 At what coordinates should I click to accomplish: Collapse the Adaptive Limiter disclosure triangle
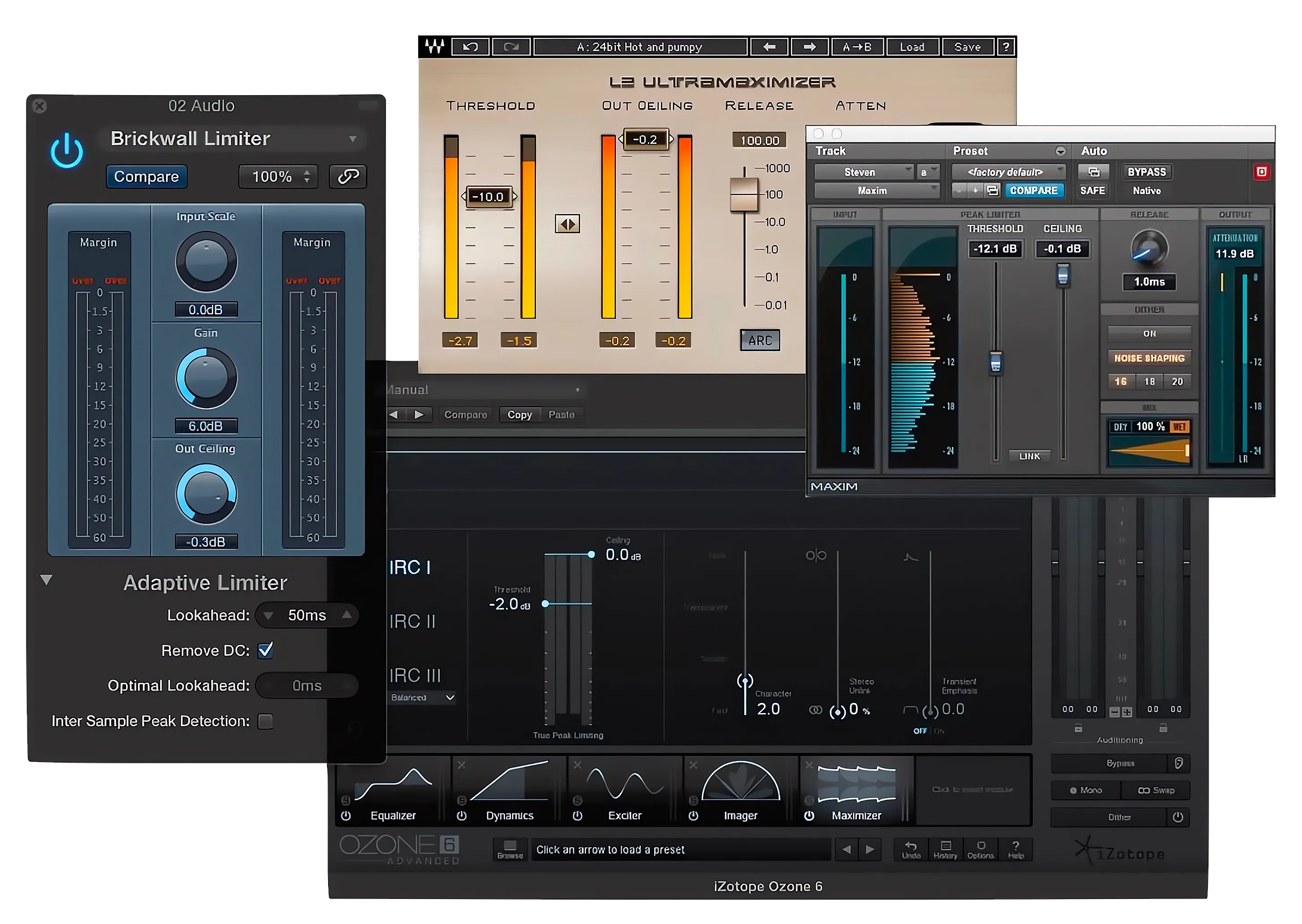point(46,580)
